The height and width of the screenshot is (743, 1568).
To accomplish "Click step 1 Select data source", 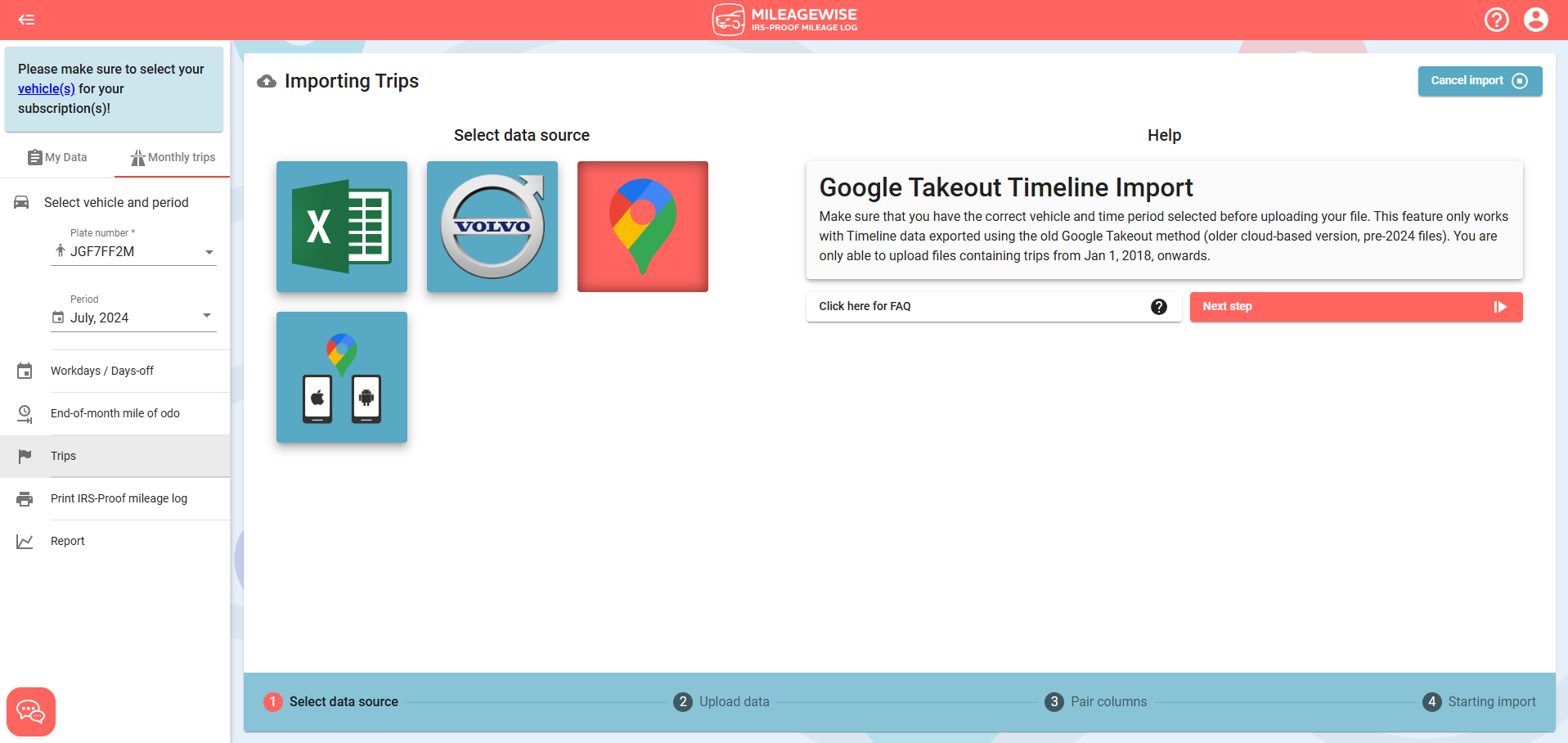I will click(x=330, y=702).
